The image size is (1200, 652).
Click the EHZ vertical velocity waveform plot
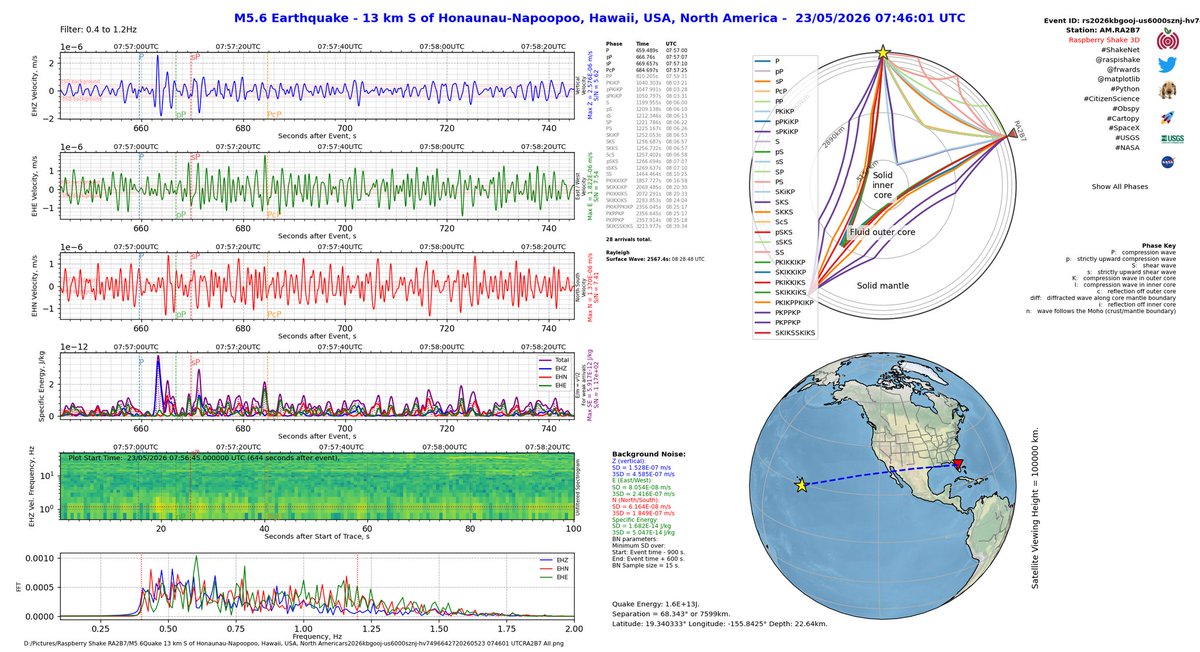coord(317,86)
